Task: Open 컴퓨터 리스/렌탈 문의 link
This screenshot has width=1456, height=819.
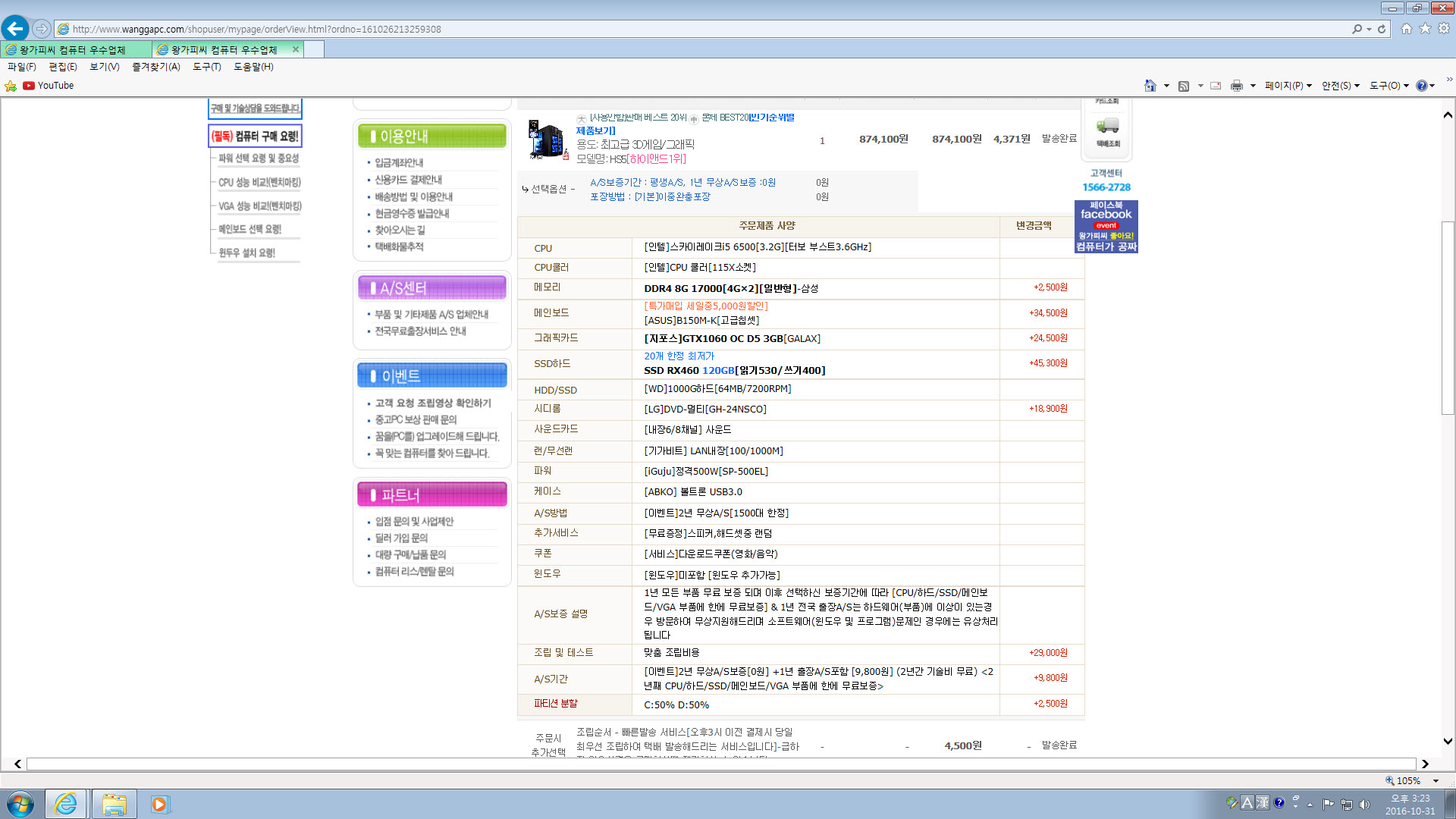Action: tap(414, 571)
